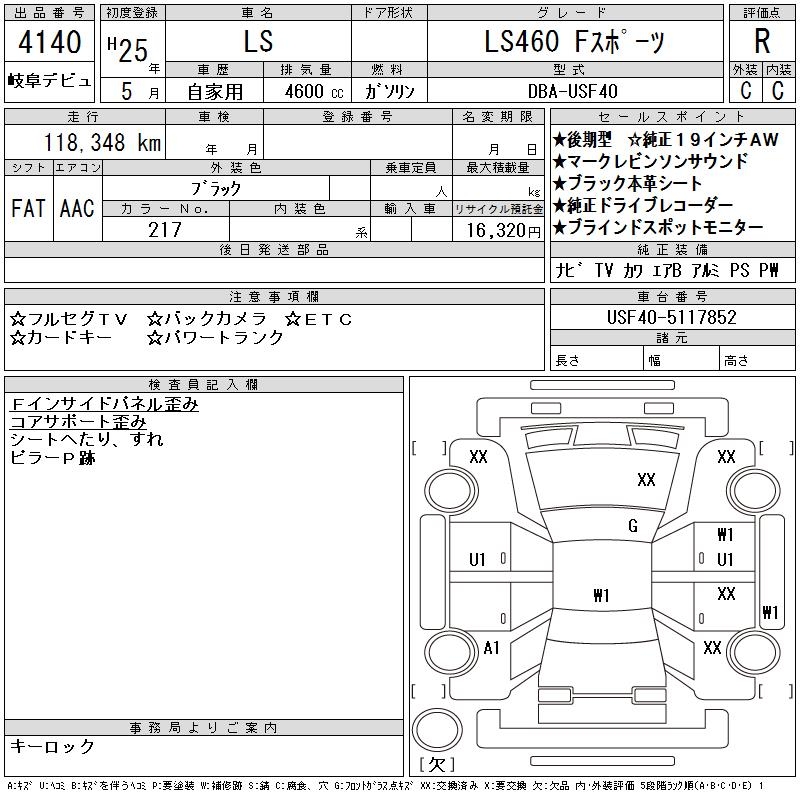Select the 純正ドライブレコーダー line
This screenshot has width=800, height=800.
click(643, 205)
